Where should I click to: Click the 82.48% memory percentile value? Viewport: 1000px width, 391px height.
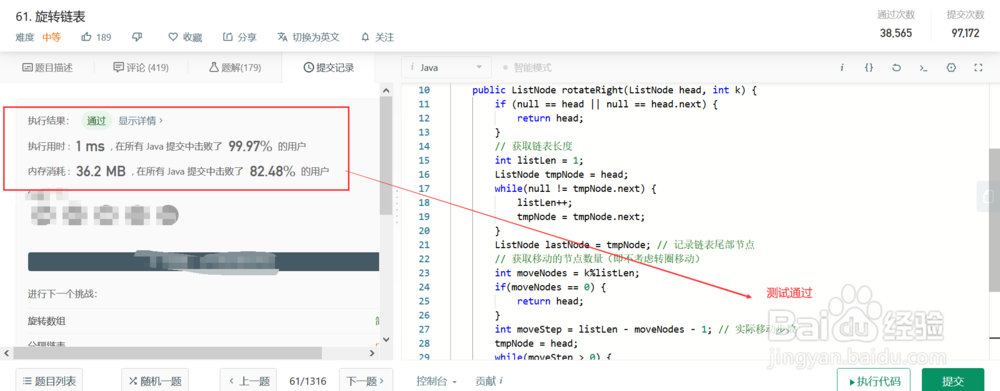pos(272,171)
